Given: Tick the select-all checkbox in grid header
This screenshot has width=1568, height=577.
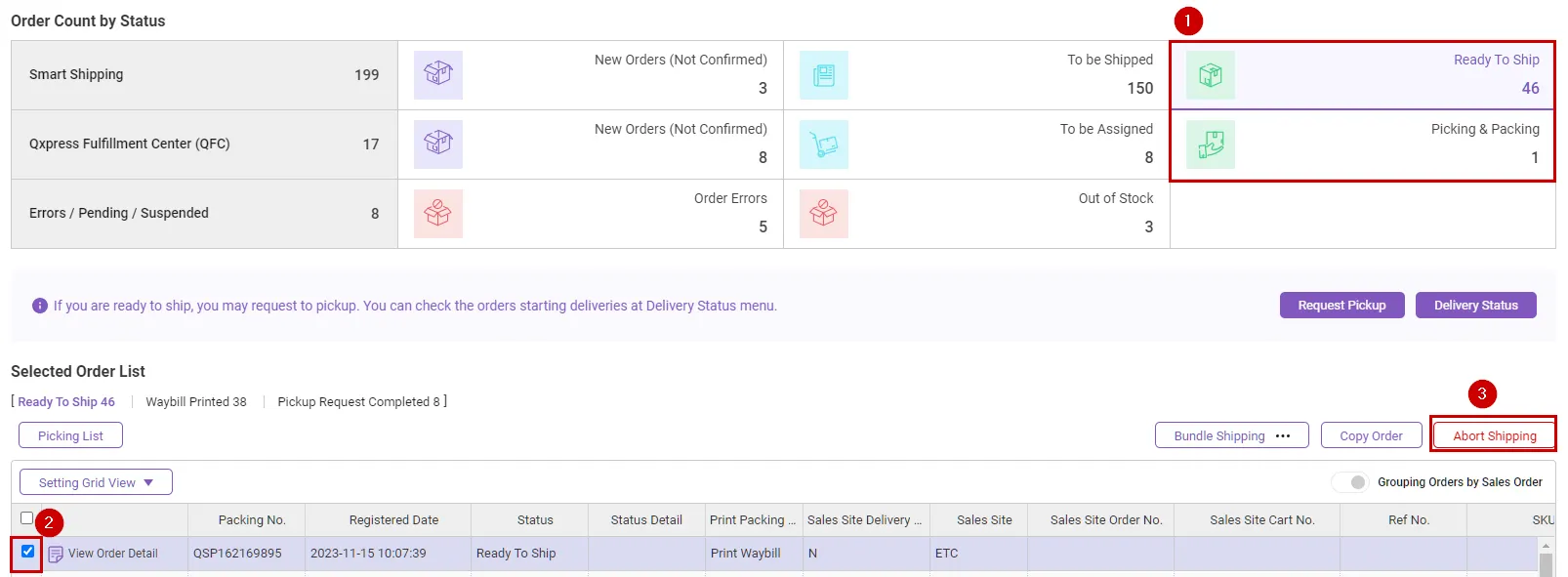Looking at the screenshot, I should 27,518.
